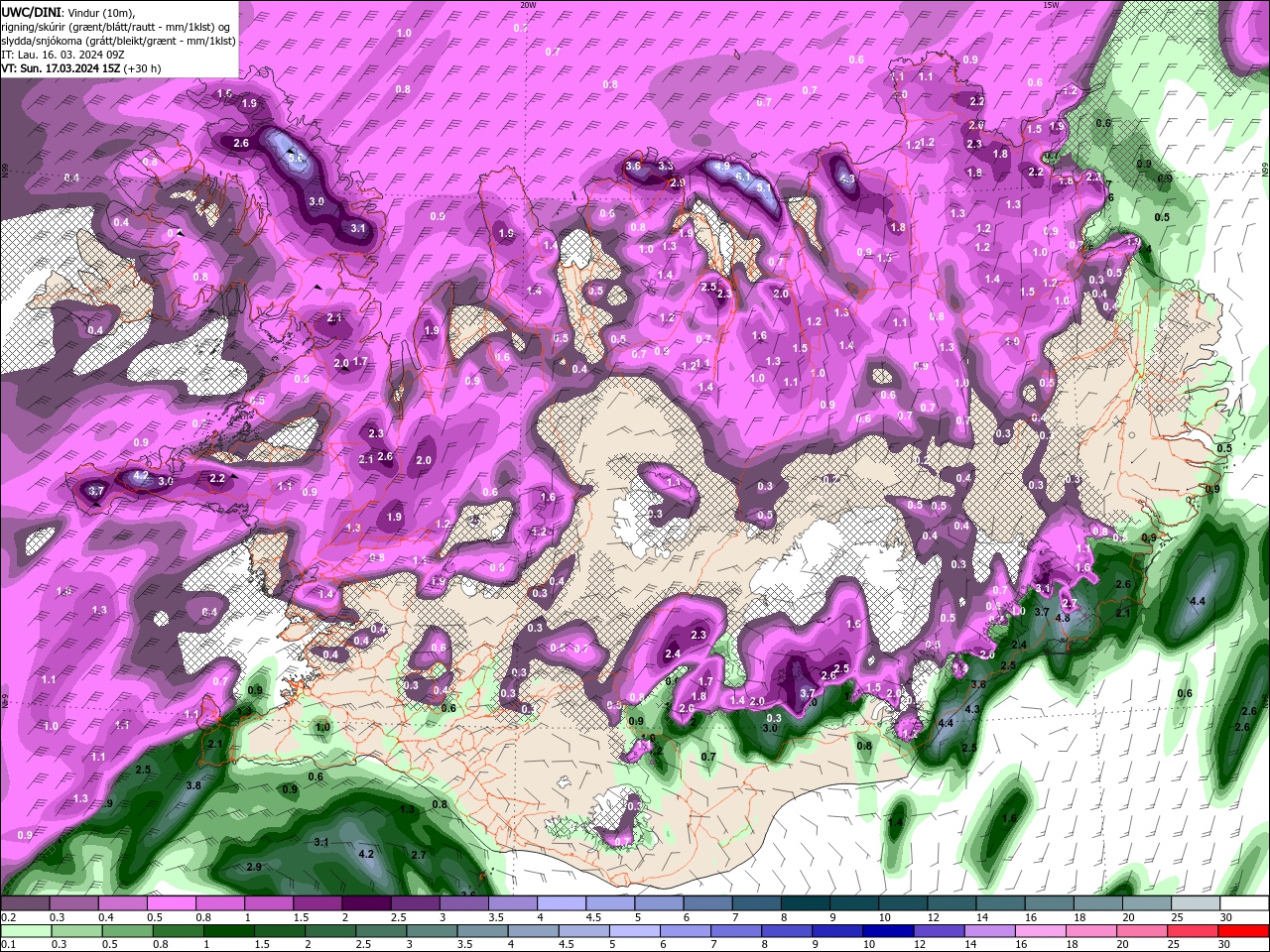Click the '4.9' precipitation value on the map

(722, 166)
